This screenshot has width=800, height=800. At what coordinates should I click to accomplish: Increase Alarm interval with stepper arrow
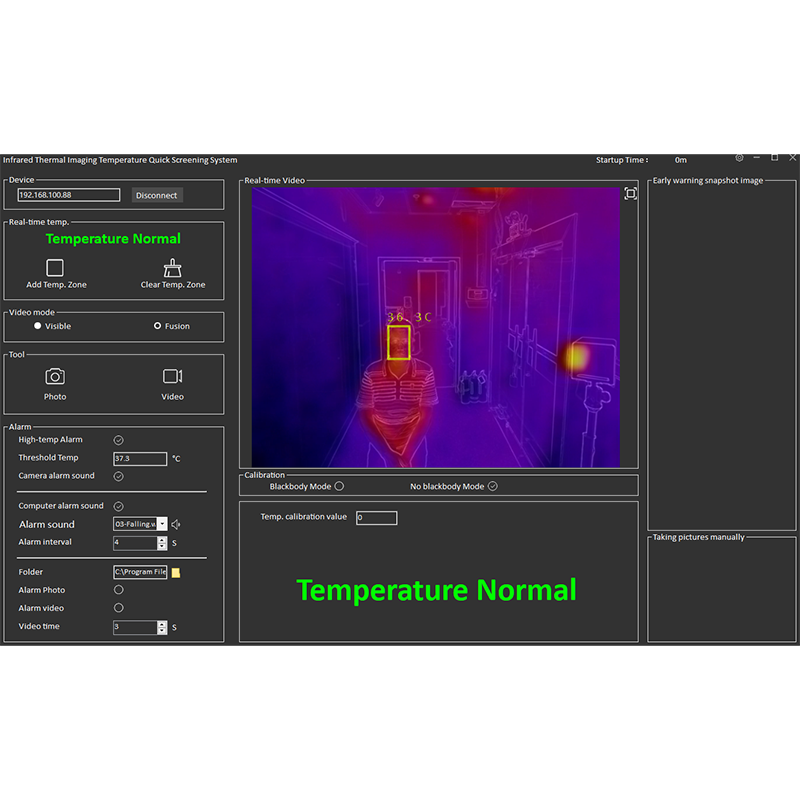[162, 539]
